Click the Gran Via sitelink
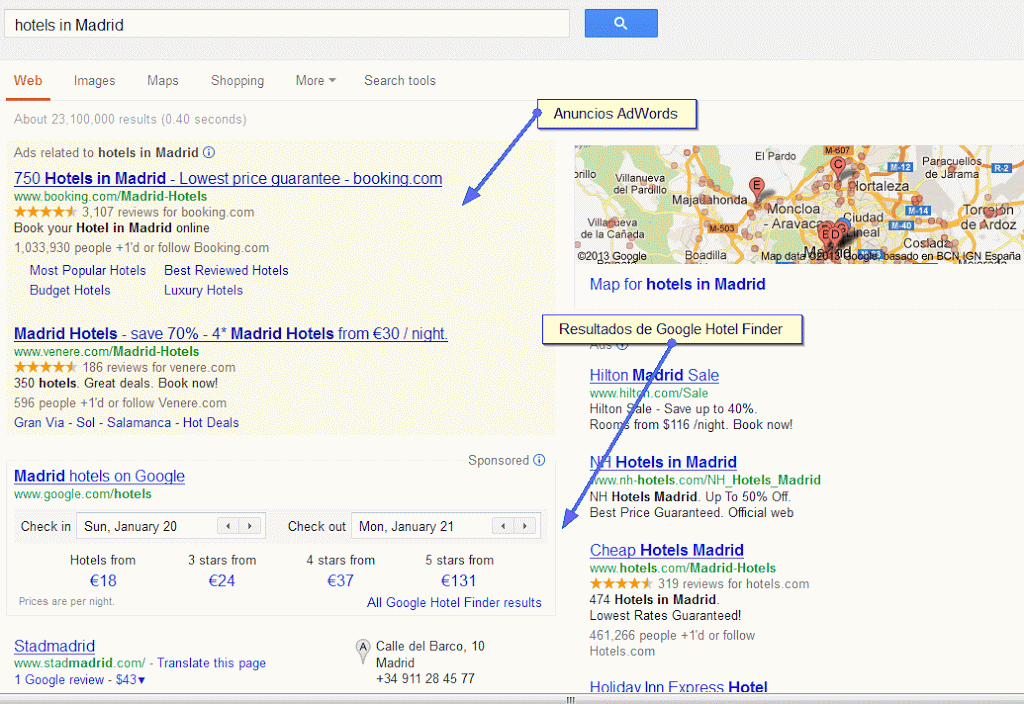This screenshot has height=704, width=1024. pos(39,422)
